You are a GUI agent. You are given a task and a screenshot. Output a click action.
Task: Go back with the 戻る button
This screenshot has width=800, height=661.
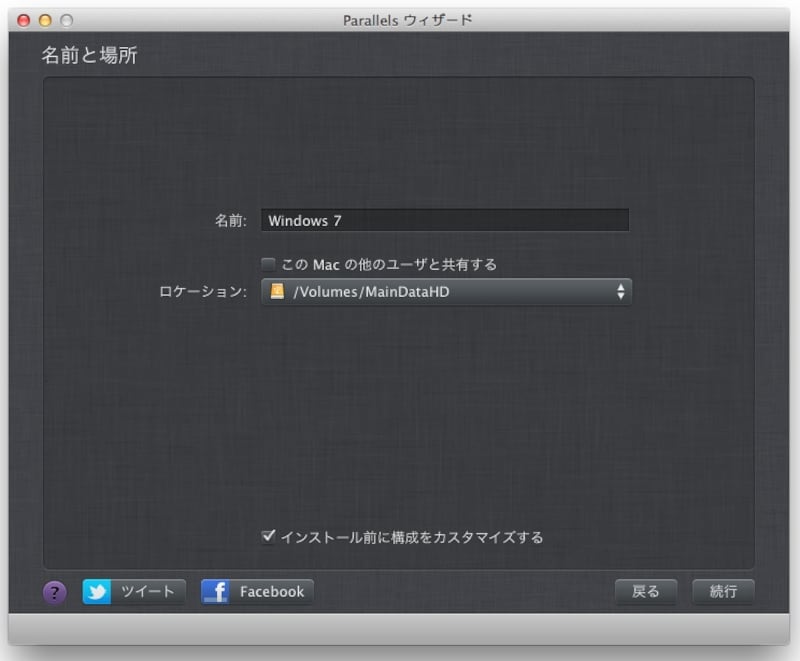pos(645,592)
